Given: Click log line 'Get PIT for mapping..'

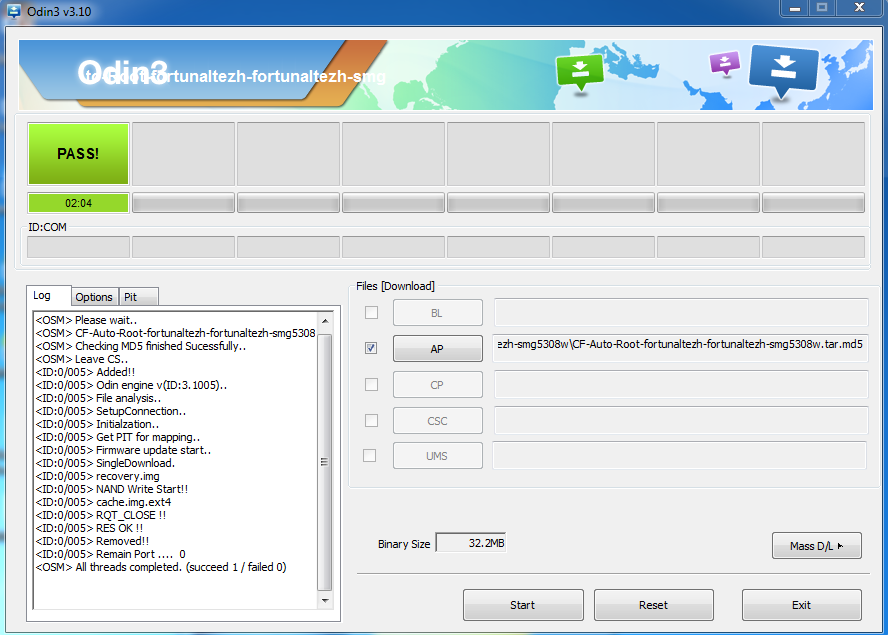Looking at the screenshot, I should tap(118, 437).
